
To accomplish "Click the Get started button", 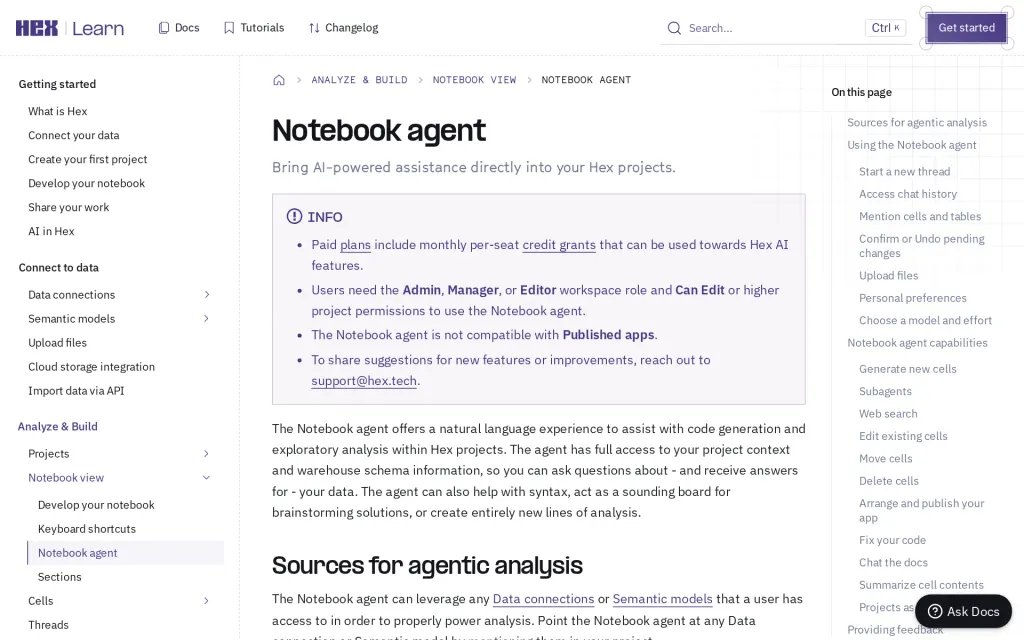I will point(967,27).
